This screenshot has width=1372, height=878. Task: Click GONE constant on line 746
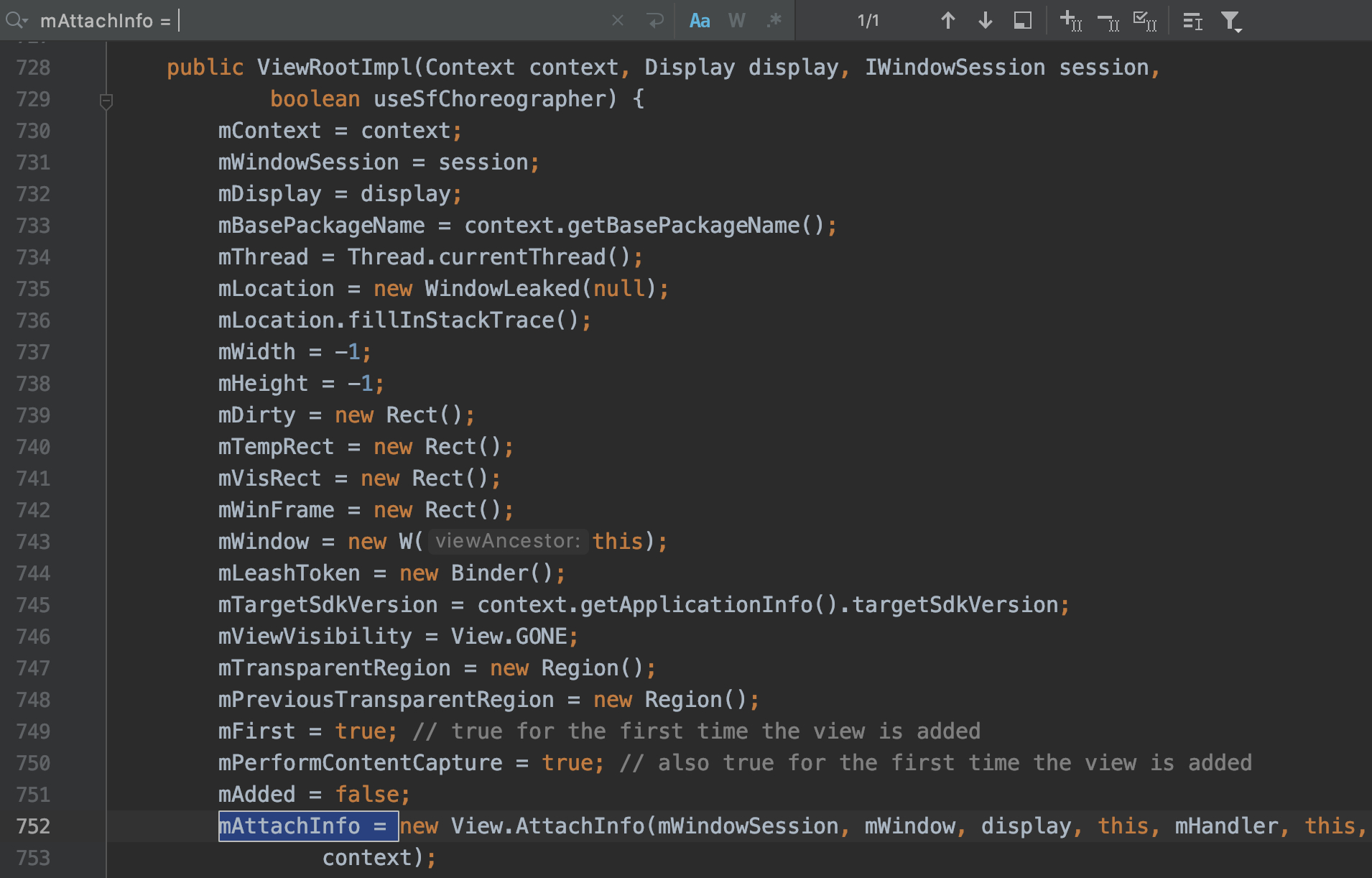(542, 637)
